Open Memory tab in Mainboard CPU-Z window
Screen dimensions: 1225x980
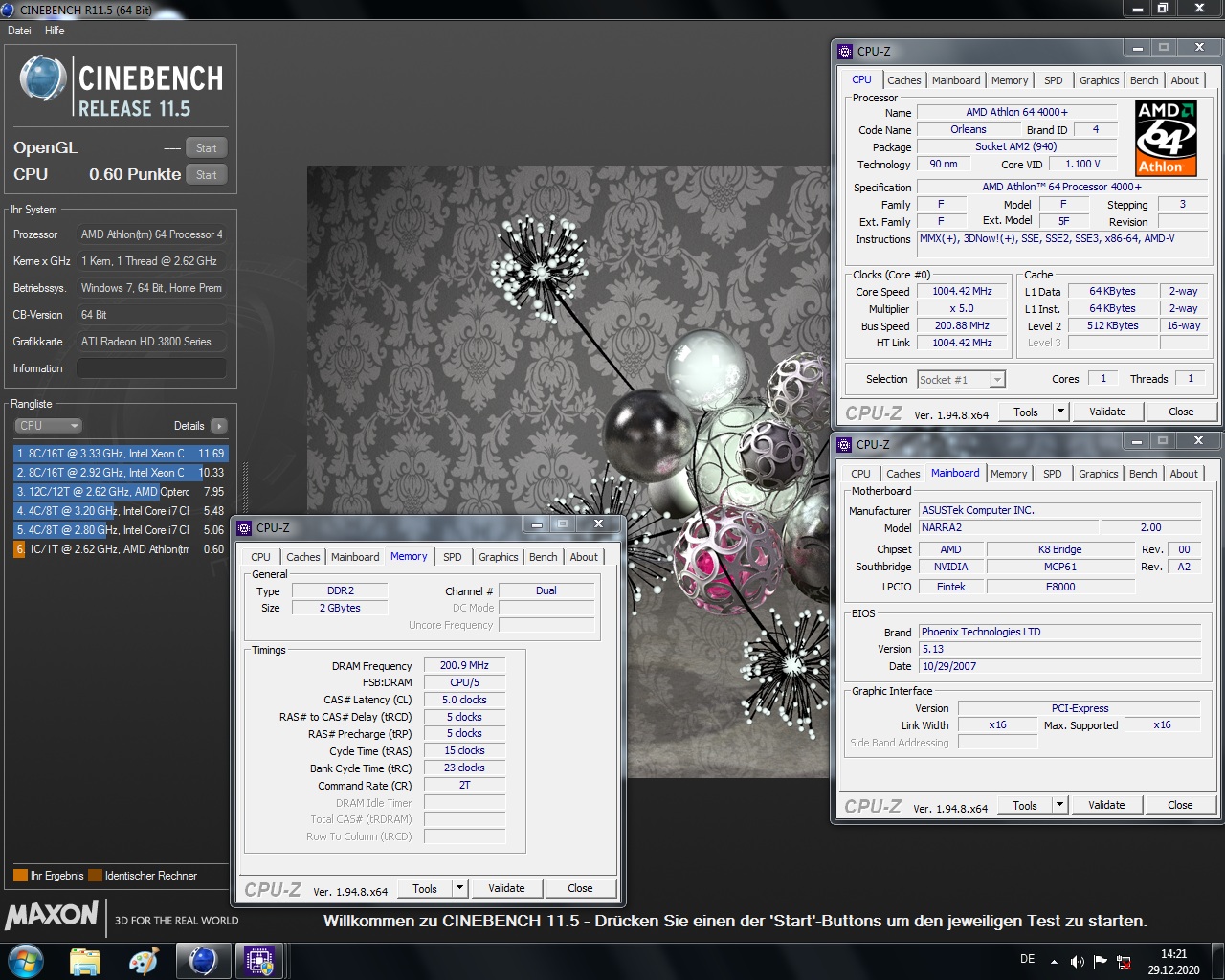coord(1009,474)
